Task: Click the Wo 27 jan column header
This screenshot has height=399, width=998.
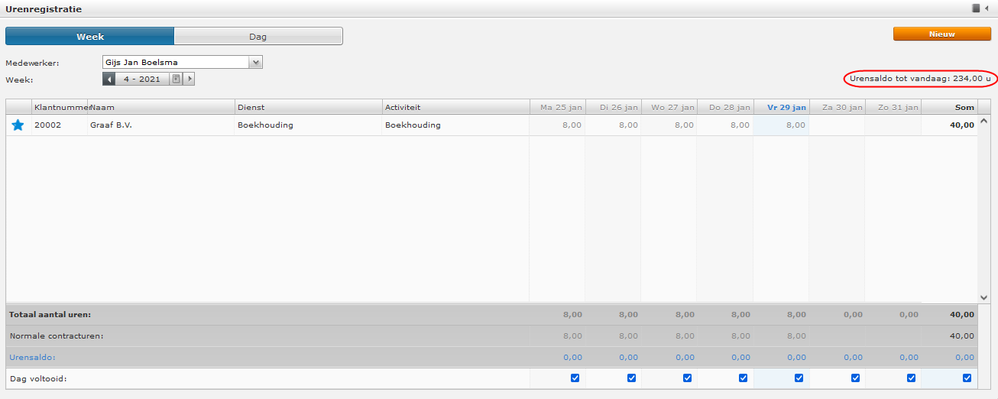Action: [670, 108]
